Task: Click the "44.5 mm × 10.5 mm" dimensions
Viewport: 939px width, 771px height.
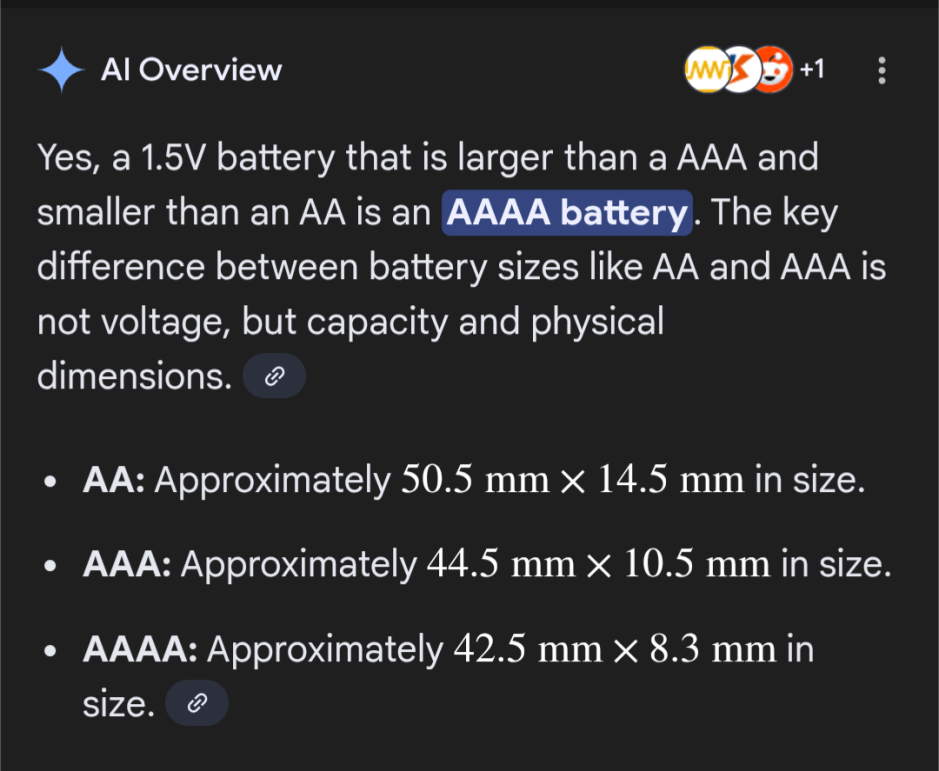Action: click(x=598, y=565)
